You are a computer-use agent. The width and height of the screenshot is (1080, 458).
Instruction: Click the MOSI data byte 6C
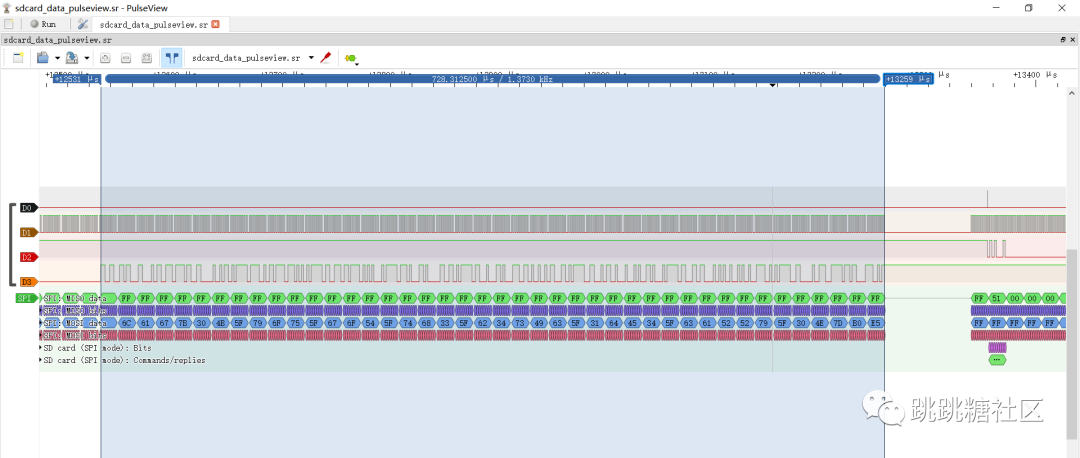(127, 323)
